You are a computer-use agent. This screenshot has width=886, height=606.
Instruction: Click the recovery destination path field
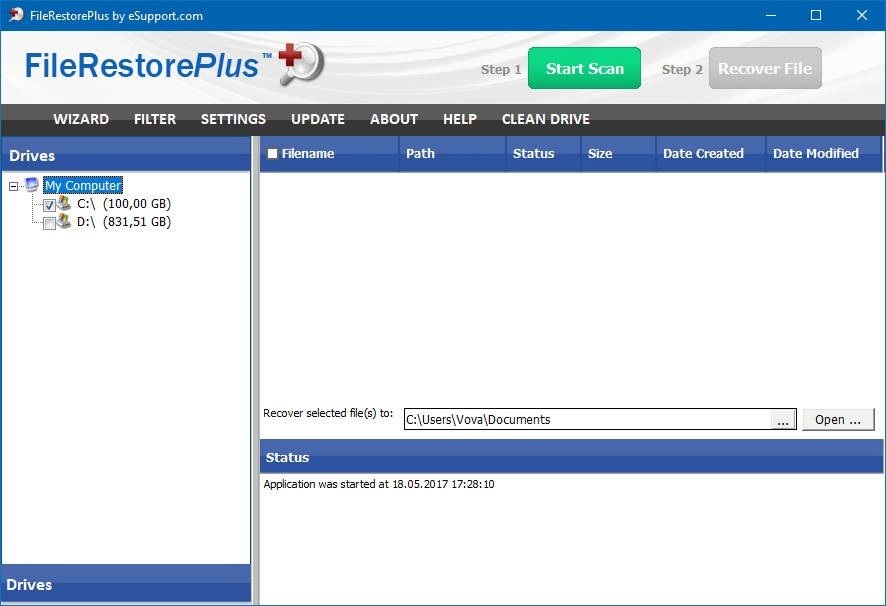(x=588, y=419)
